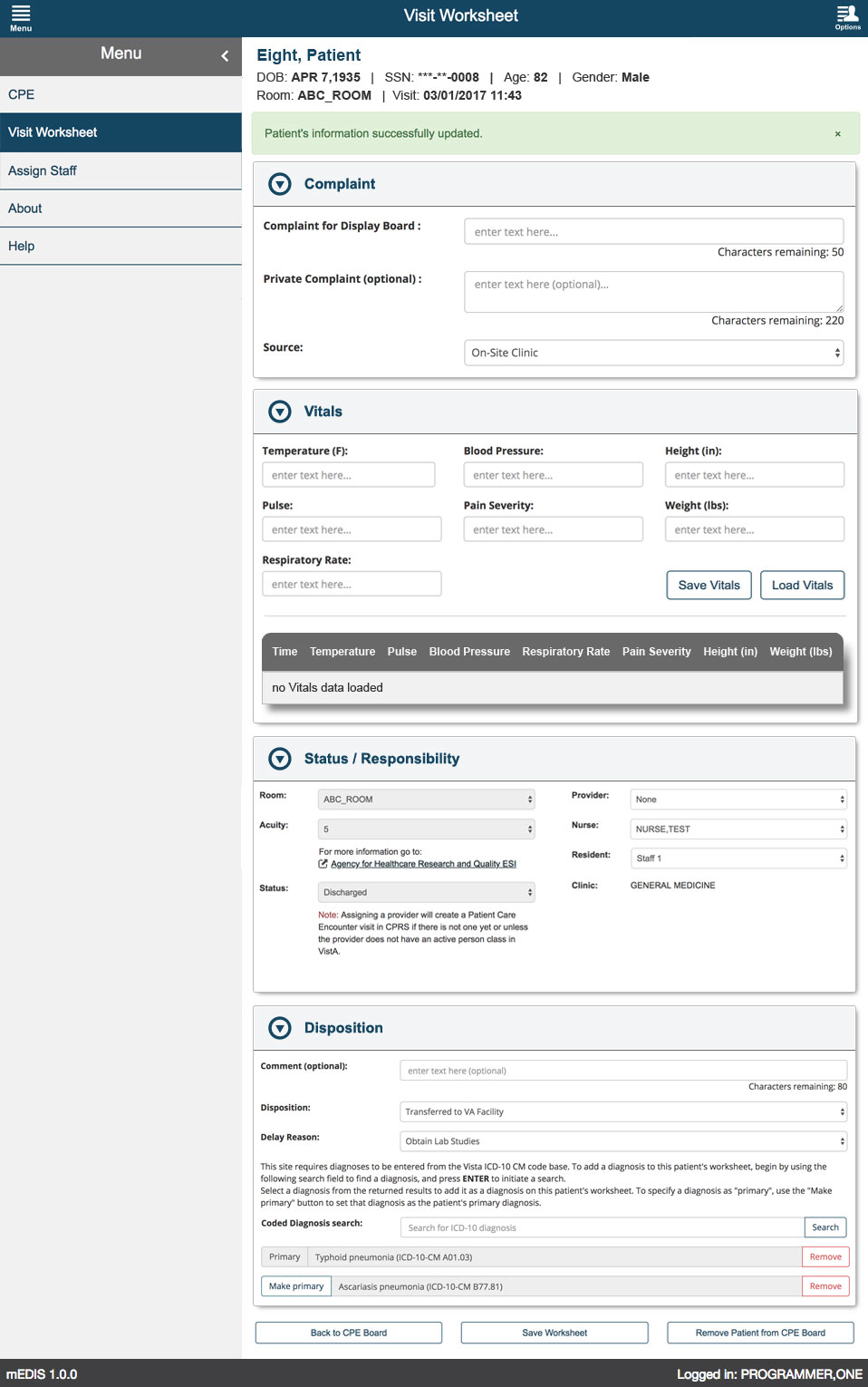Focus the Private Complaint text area

click(x=654, y=292)
